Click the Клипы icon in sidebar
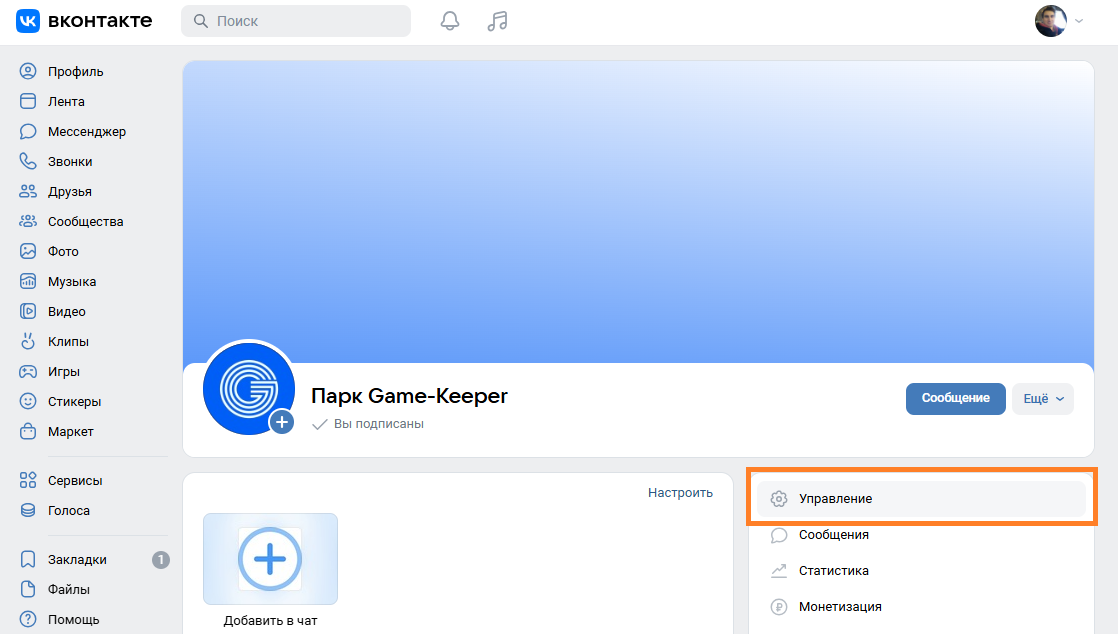The height and width of the screenshot is (634, 1118). 28,342
